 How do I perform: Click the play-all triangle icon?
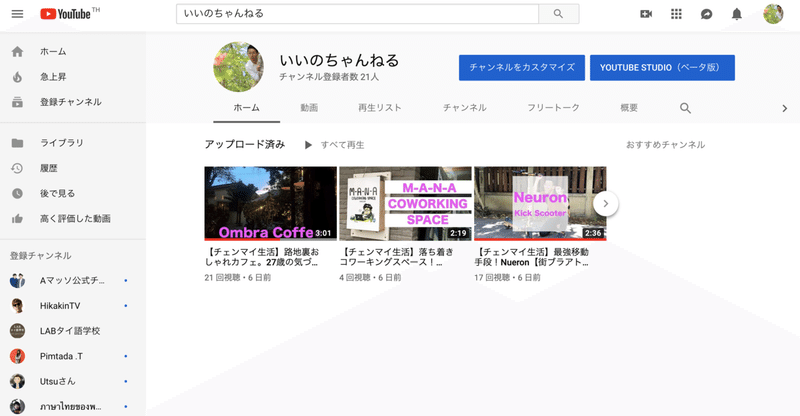tap(308, 145)
